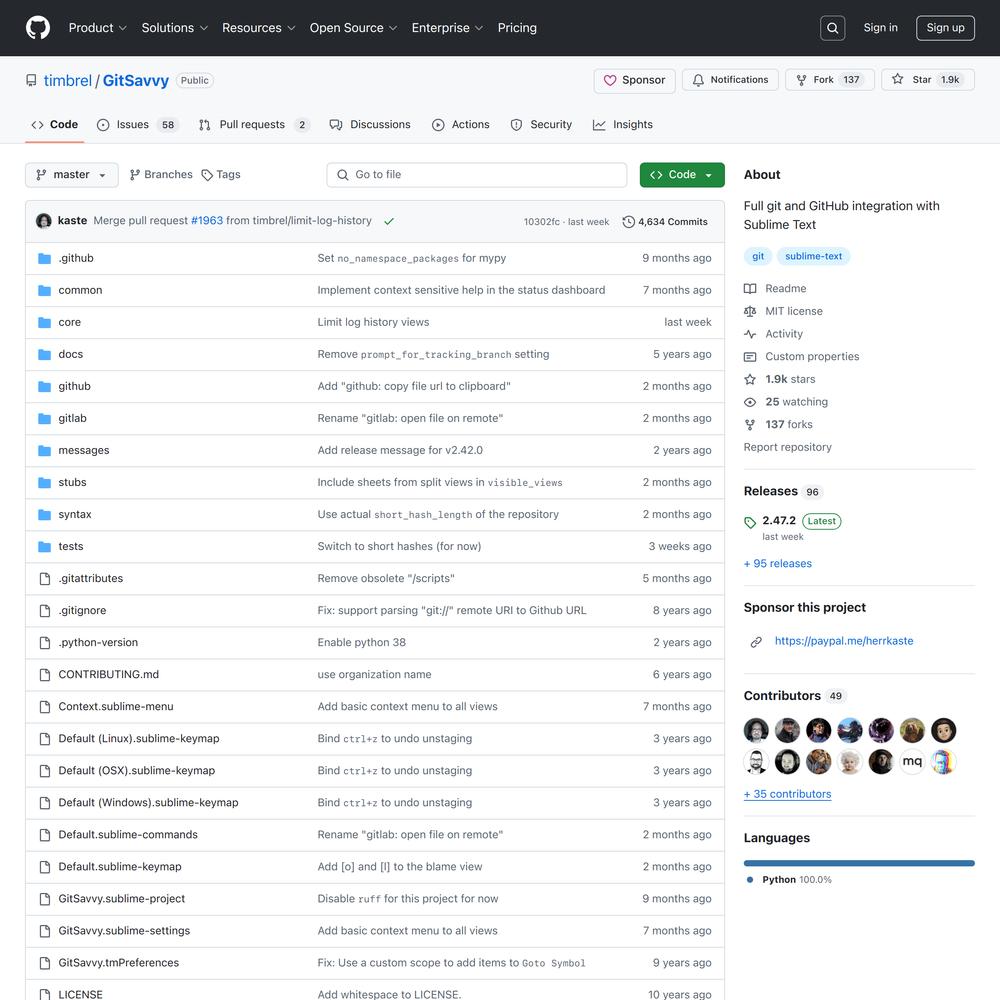Open the GitSavvy repository name link
1000x1000 pixels.
coord(136,81)
